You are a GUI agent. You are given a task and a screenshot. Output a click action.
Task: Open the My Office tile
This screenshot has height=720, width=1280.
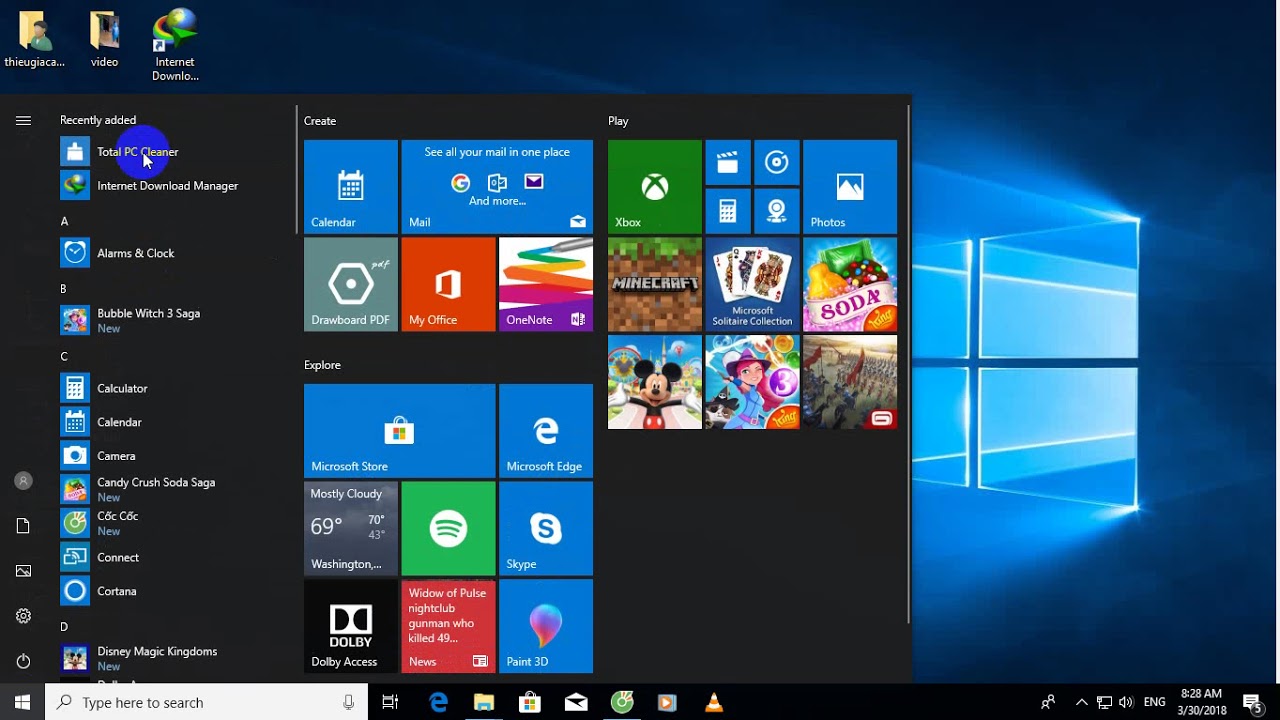pyautogui.click(x=448, y=284)
